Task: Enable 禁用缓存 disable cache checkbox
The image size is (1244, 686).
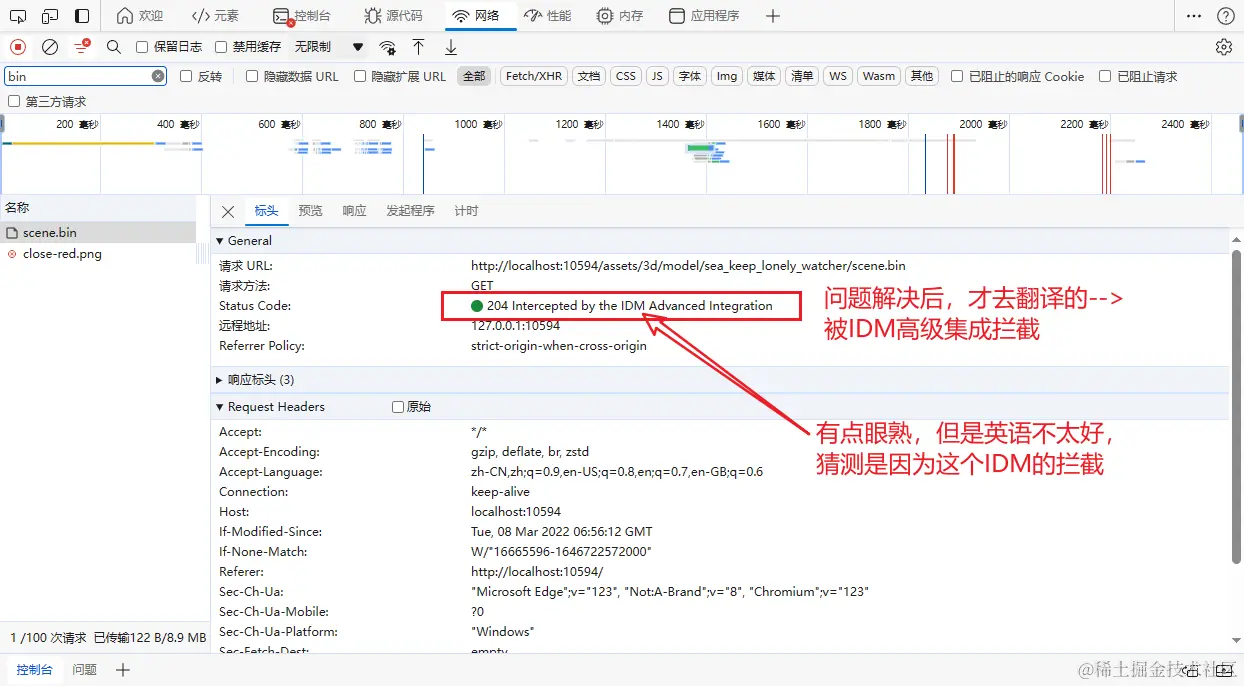Action: click(221, 47)
